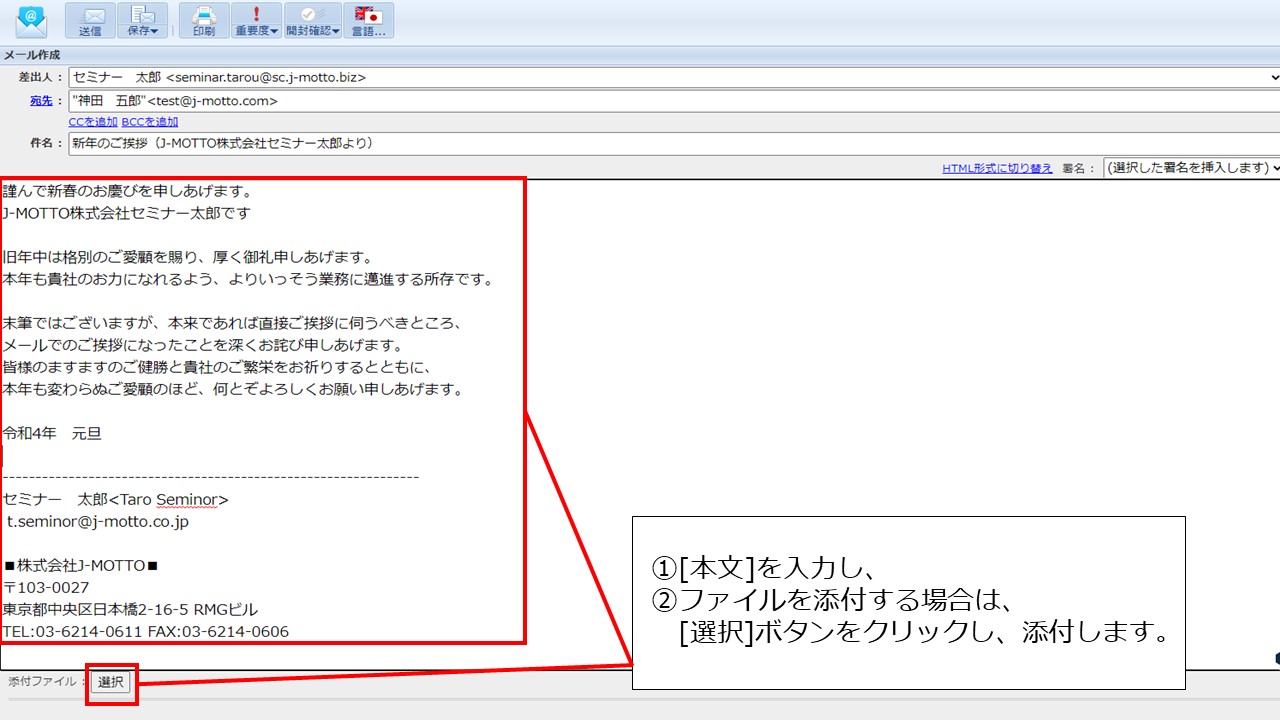Add a BCC field via BCCを追加
This screenshot has width=1280, height=720.
[x=150, y=122]
